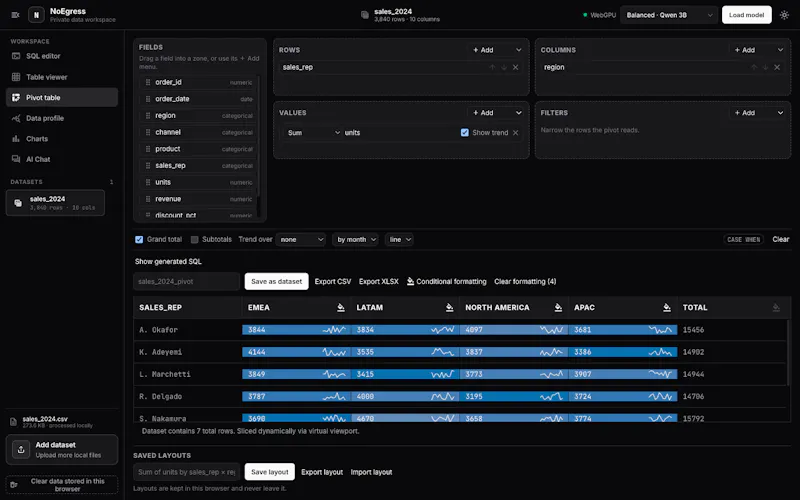800x500 pixels.
Task: Move sales_rep row field up
Action: (x=492, y=67)
